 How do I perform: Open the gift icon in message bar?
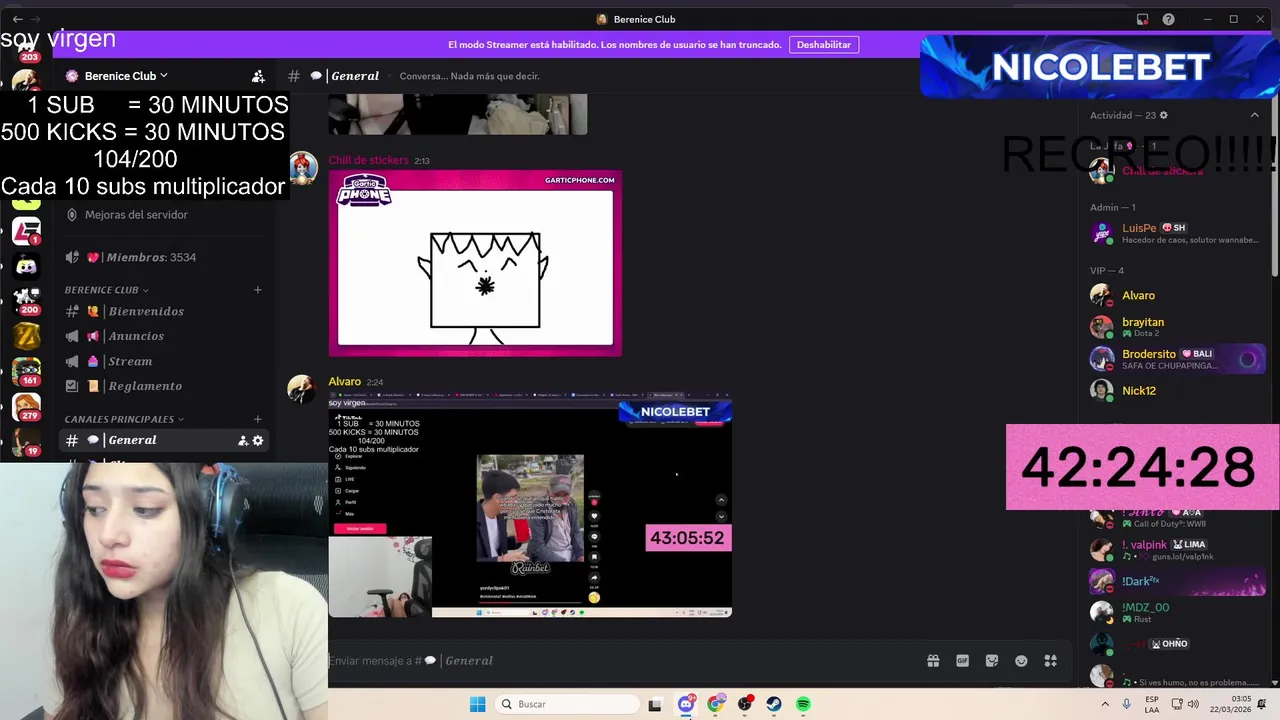[933, 661]
